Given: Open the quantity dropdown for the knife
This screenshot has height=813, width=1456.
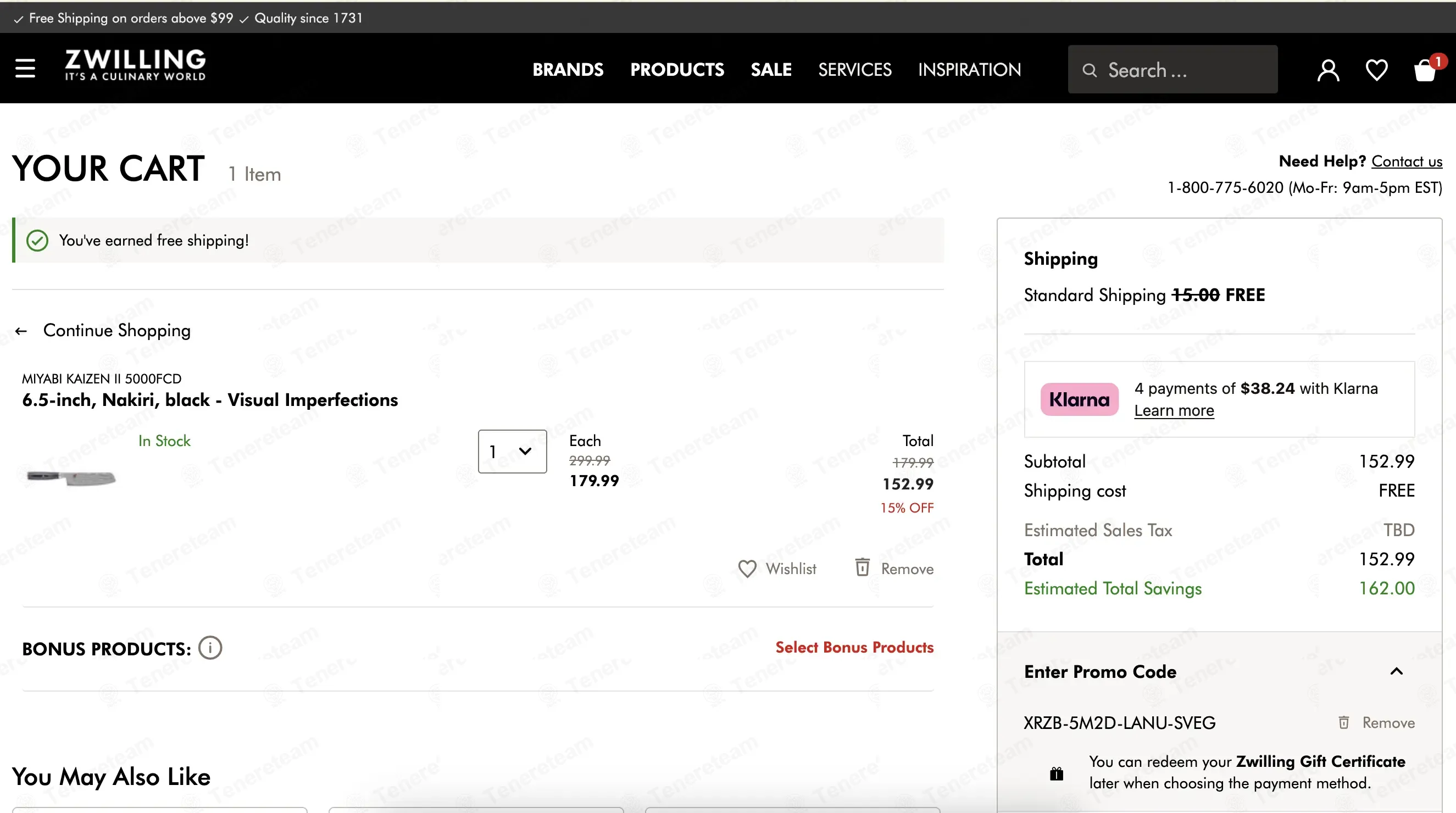Looking at the screenshot, I should [512, 452].
